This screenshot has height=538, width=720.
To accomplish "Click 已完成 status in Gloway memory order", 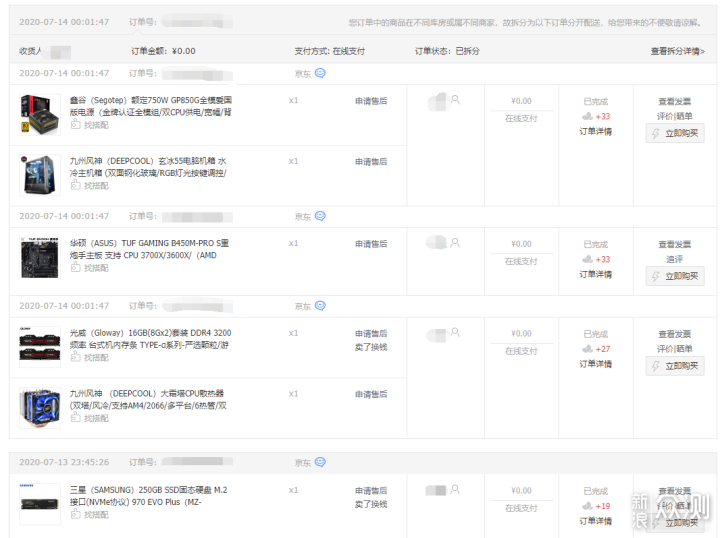I will [596, 334].
